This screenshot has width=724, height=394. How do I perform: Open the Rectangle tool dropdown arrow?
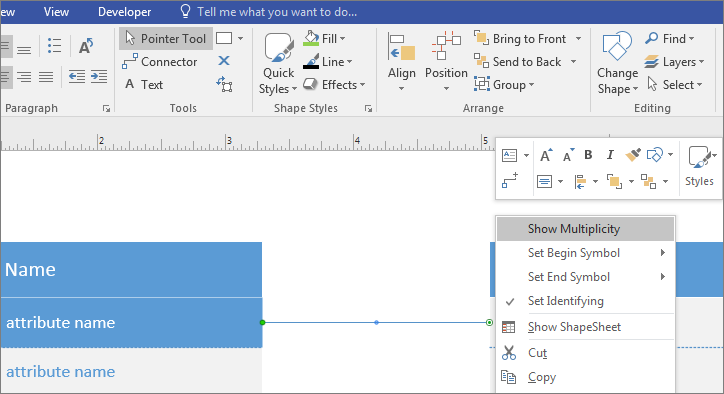[x=241, y=39]
